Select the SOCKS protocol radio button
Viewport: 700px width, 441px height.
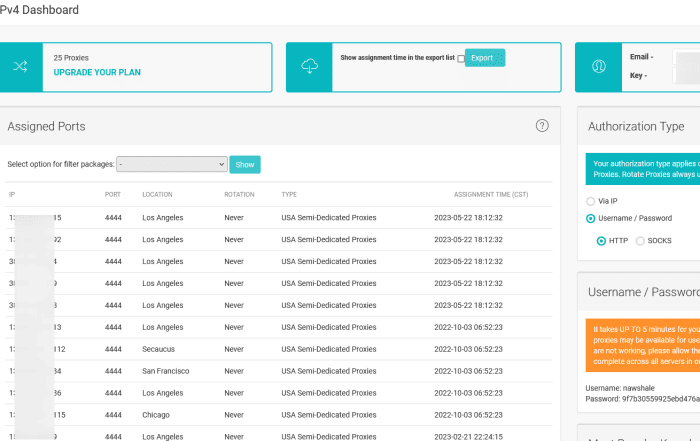(640, 240)
